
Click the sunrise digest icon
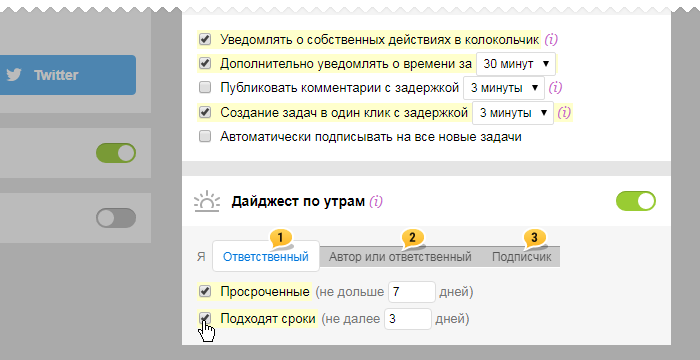tap(207, 201)
